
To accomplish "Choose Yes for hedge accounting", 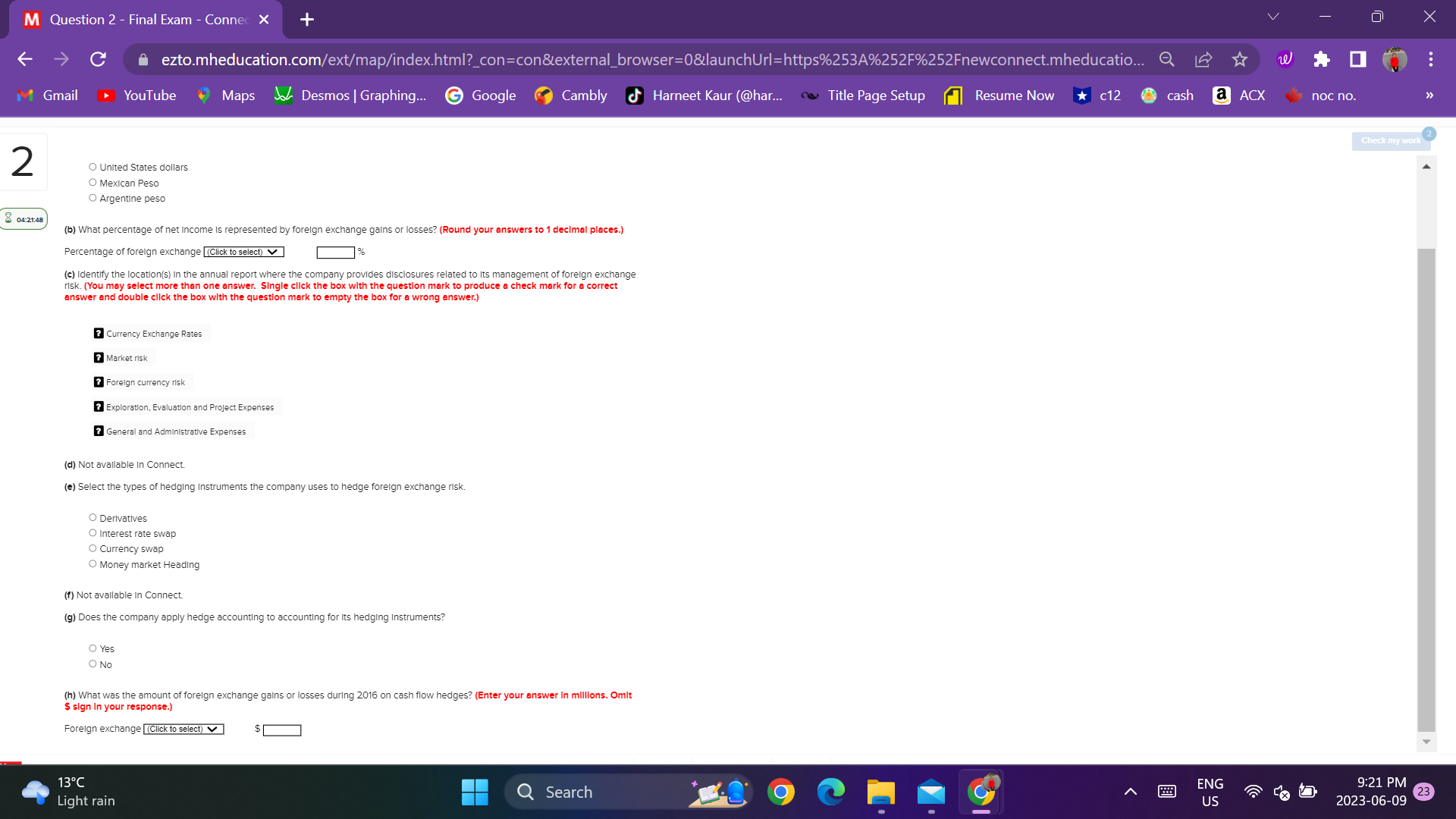I will (x=93, y=648).
